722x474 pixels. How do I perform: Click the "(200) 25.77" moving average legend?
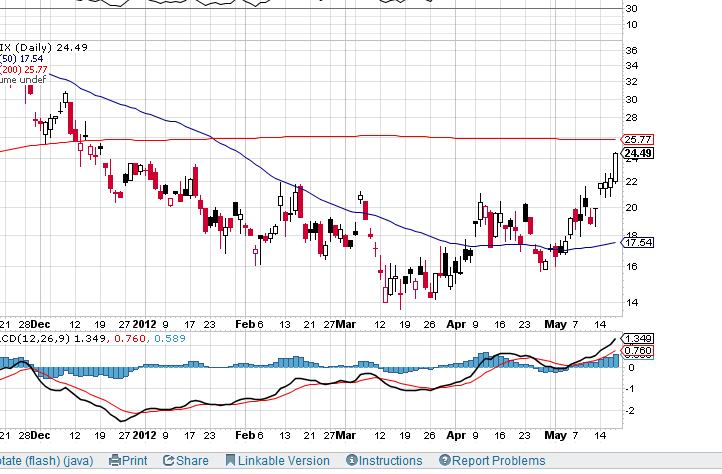click(23, 70)
